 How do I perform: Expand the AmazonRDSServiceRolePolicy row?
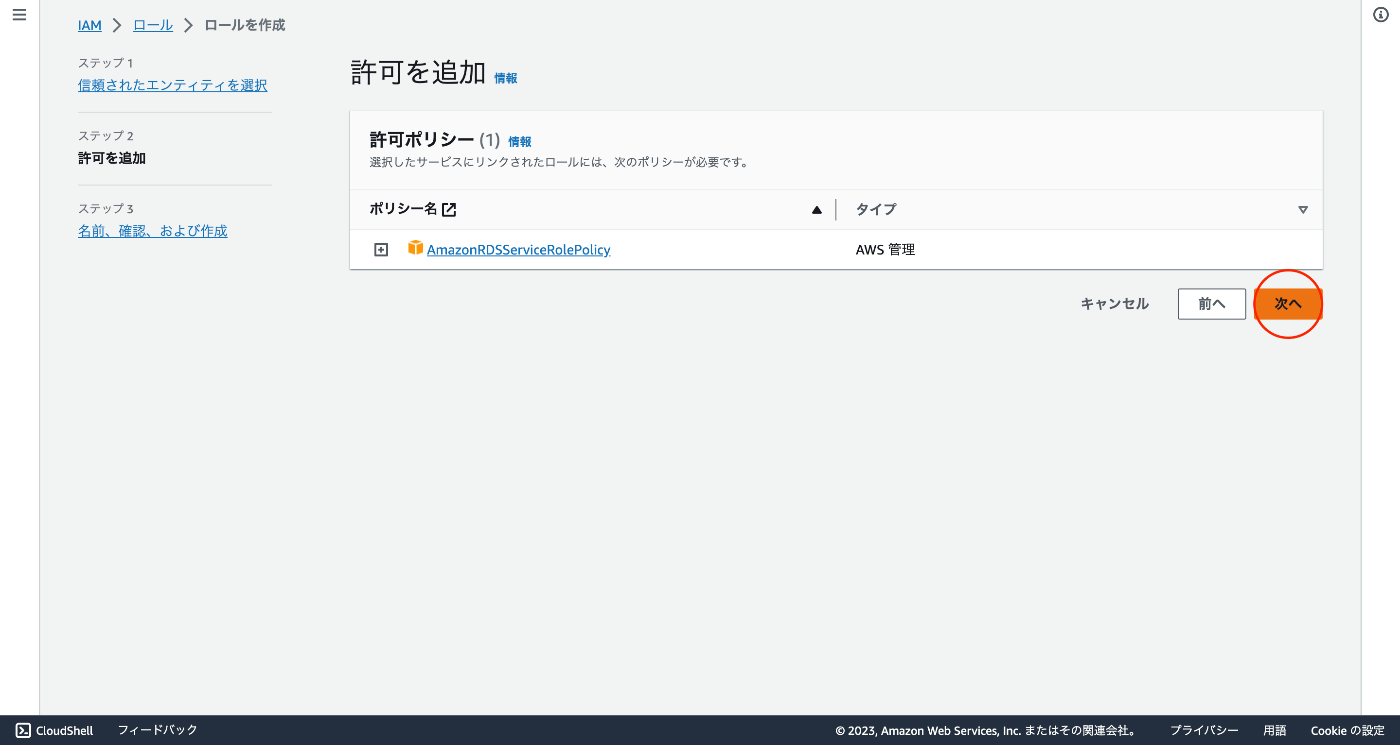click(381, 250)
